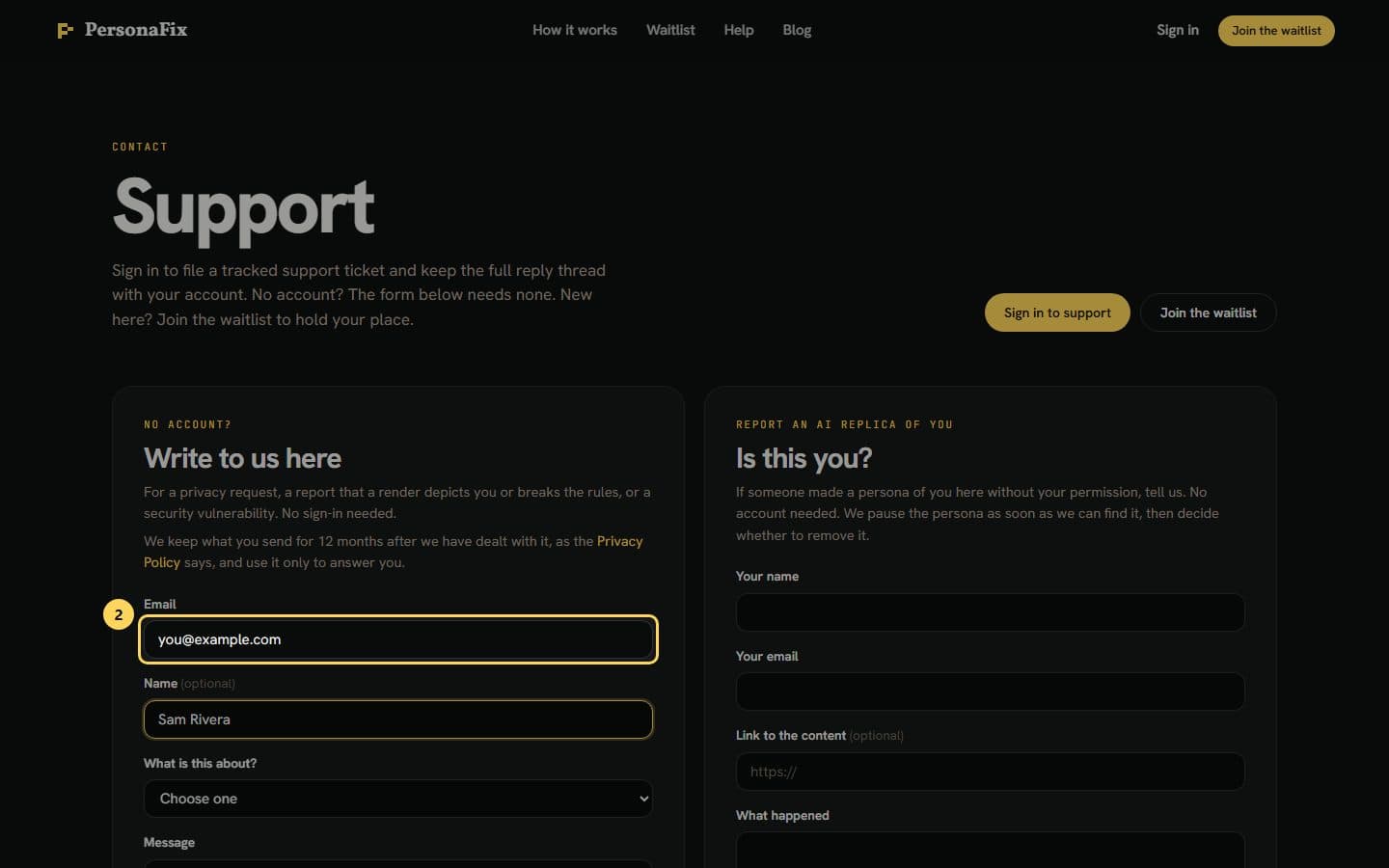Click the Sign in to support button
Viewport: 1389px width, 868px height.
[x=1057, y=312]
